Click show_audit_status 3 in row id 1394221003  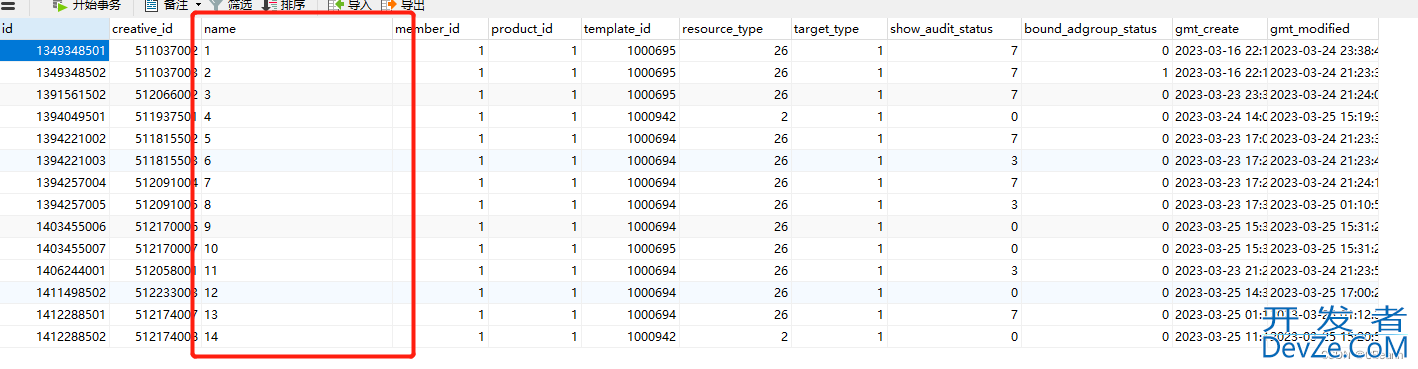coord(954,161)
